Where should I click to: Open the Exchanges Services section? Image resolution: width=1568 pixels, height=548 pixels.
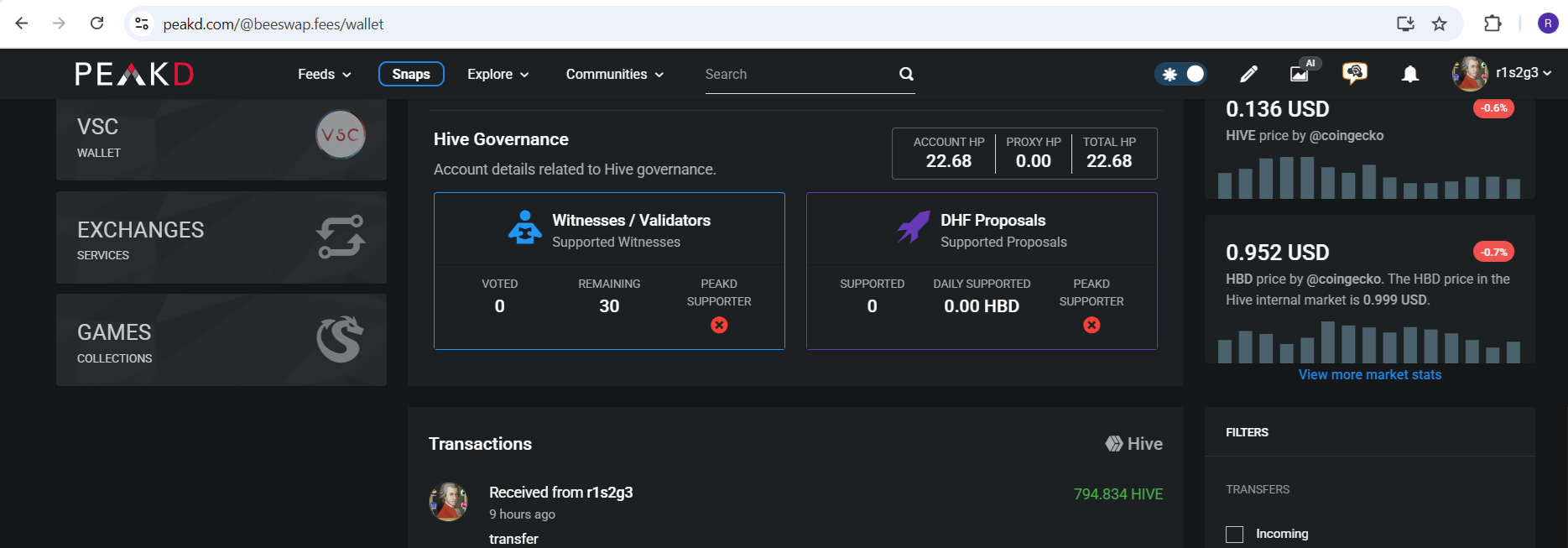coord(221,237)
